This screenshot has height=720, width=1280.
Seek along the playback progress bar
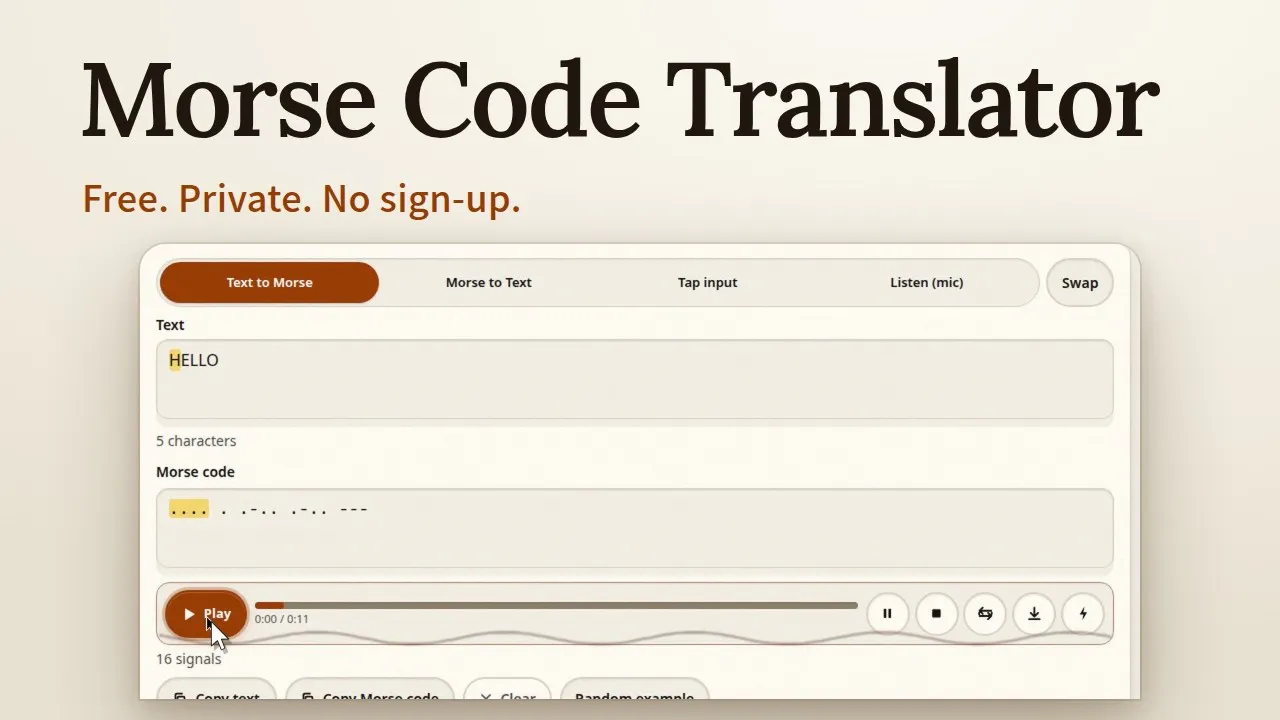[x=556, y=605]
